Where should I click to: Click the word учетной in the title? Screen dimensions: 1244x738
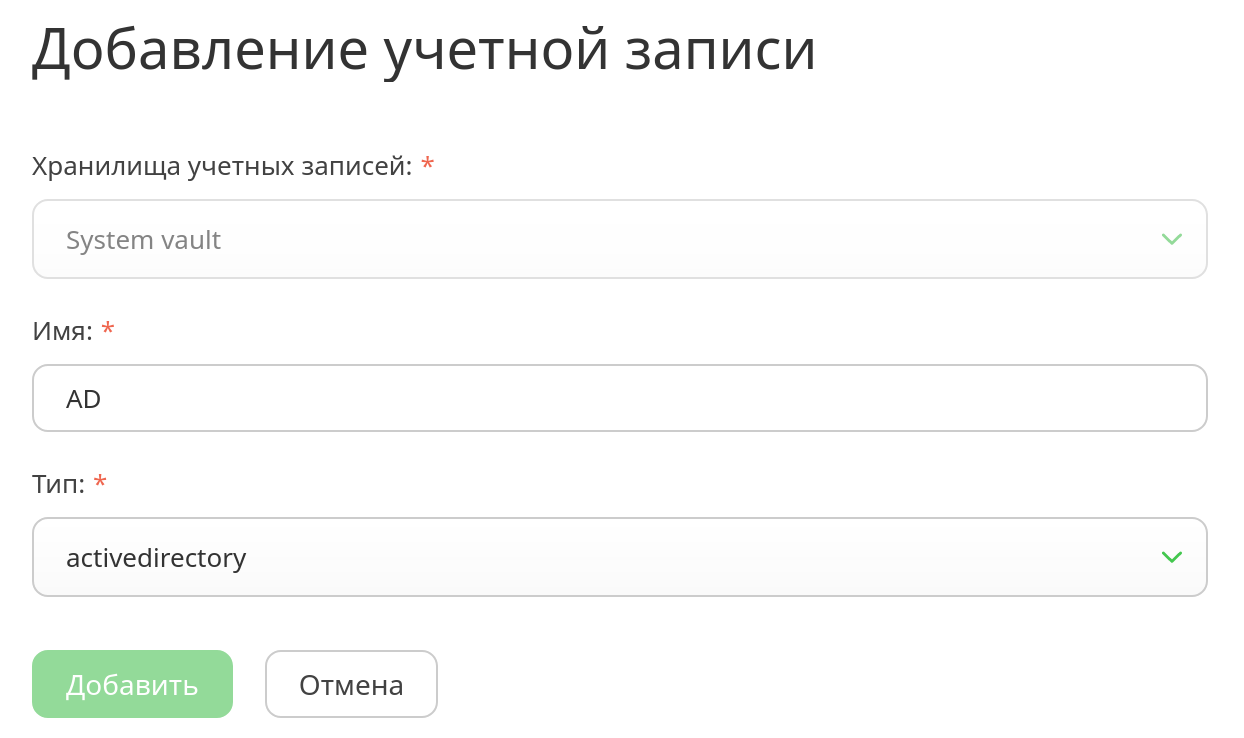497,50
